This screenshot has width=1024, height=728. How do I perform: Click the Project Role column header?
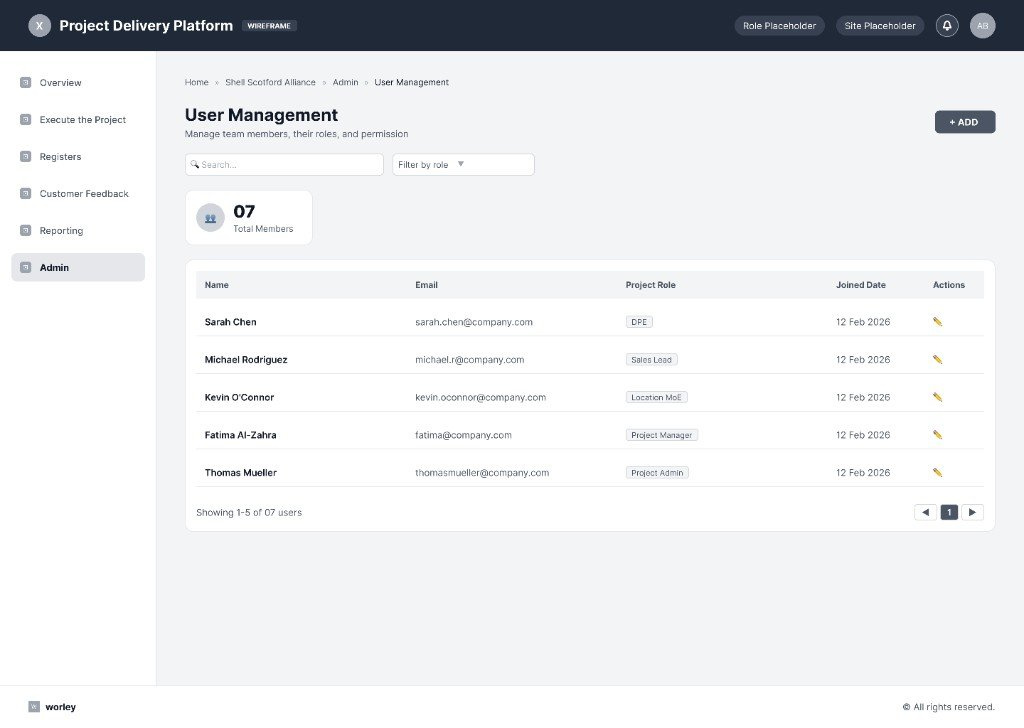click(x=650, y=285)
